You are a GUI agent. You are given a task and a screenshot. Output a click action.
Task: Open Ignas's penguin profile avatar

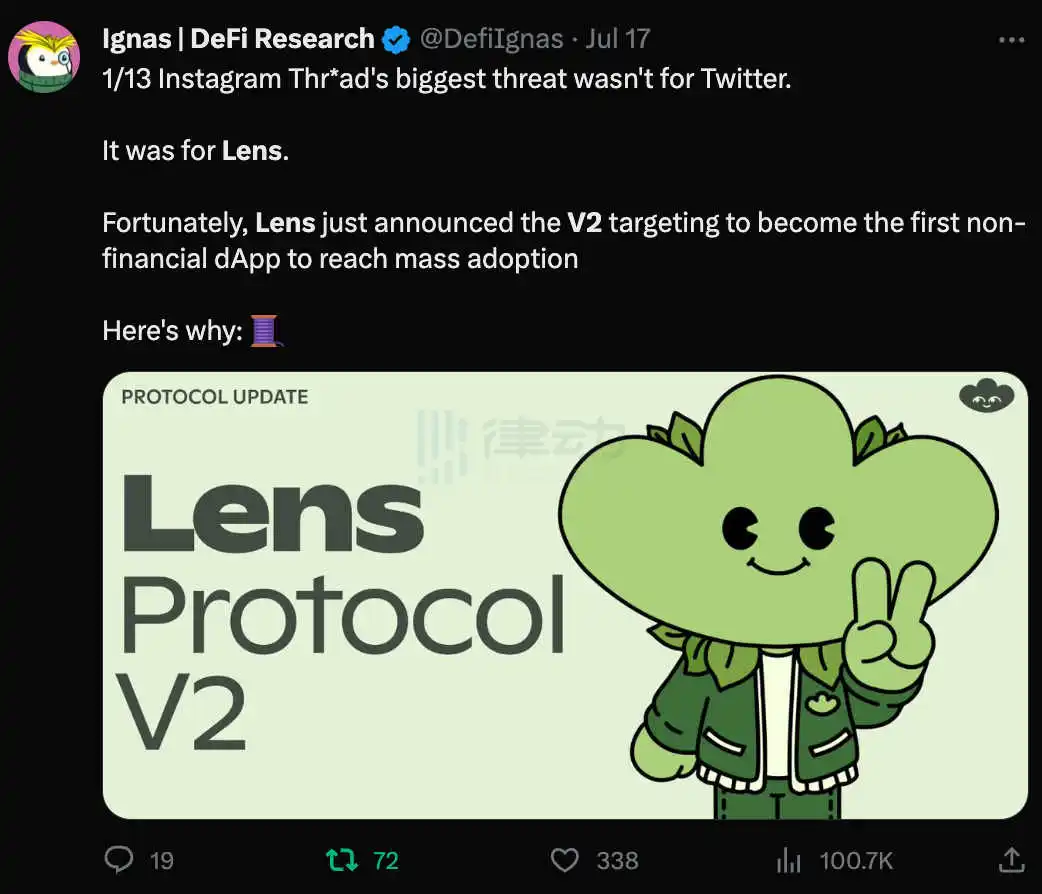45,57
